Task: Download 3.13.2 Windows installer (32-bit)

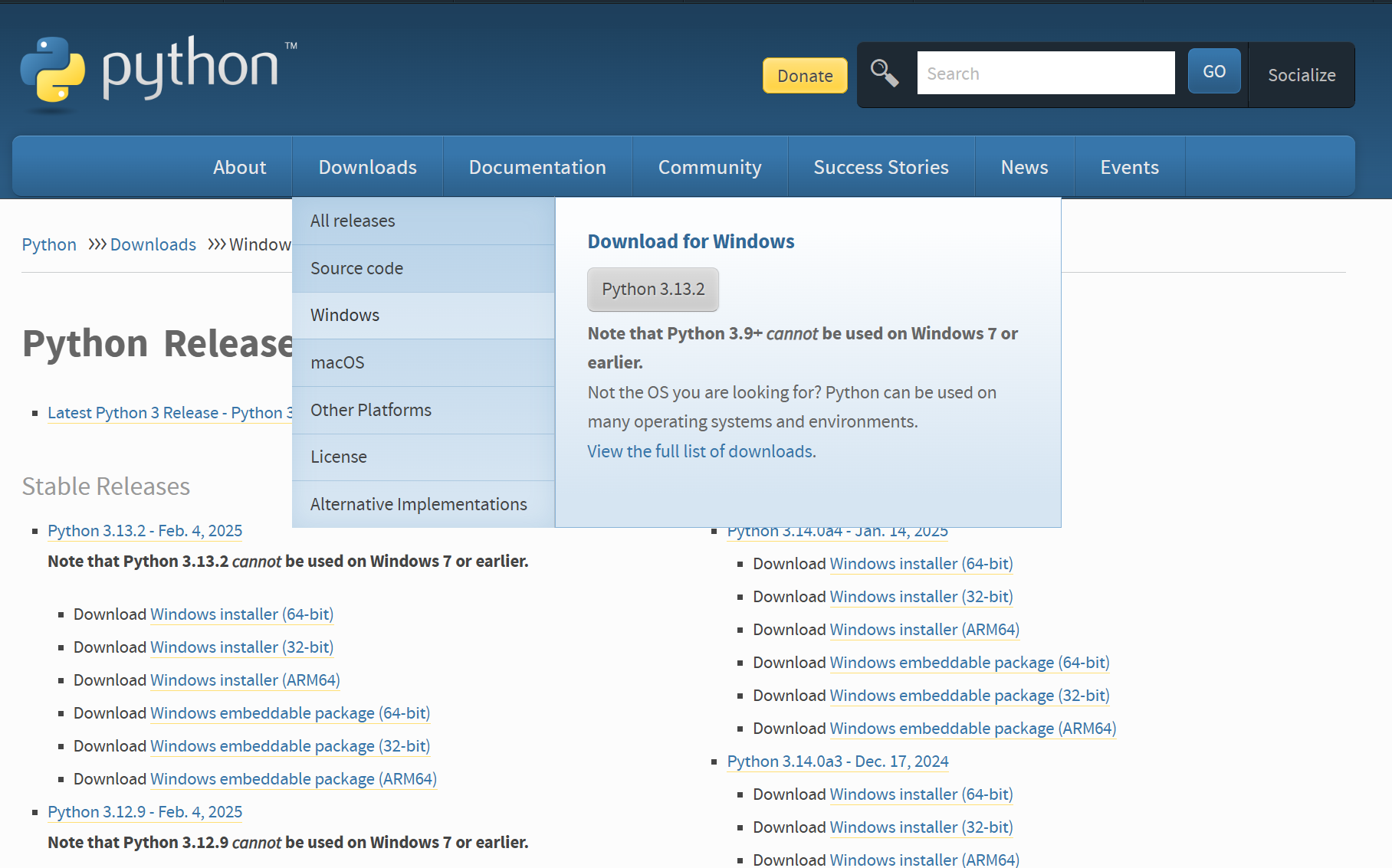Action: [241, 647]
